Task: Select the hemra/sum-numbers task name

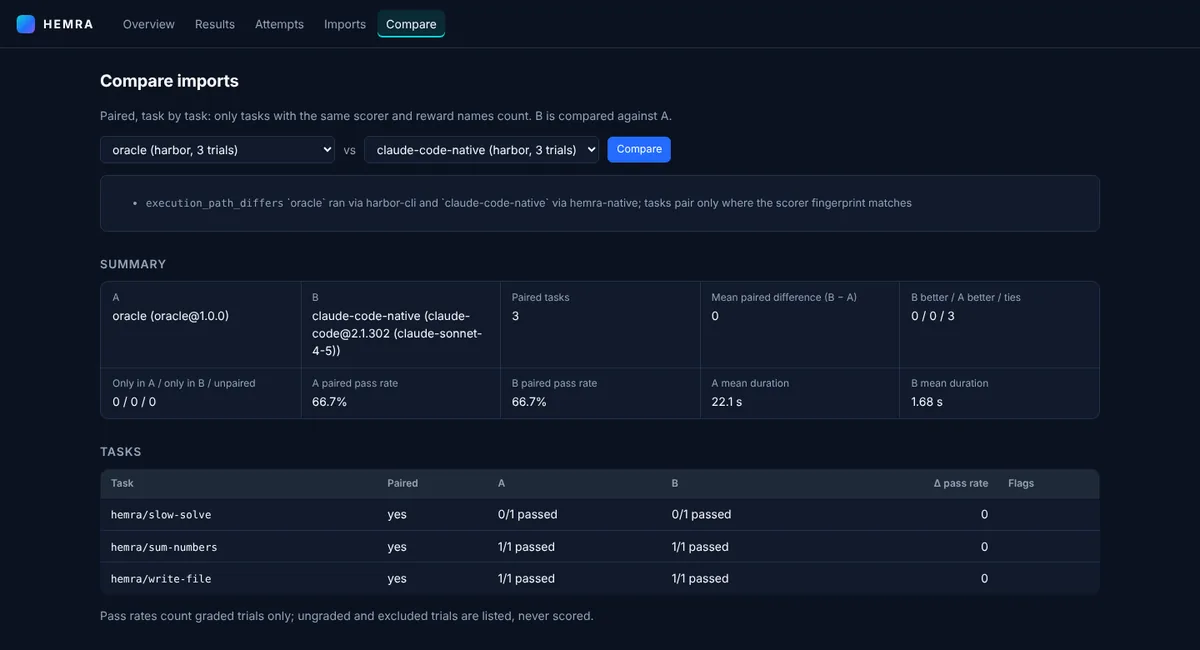Action: point(164,547)
